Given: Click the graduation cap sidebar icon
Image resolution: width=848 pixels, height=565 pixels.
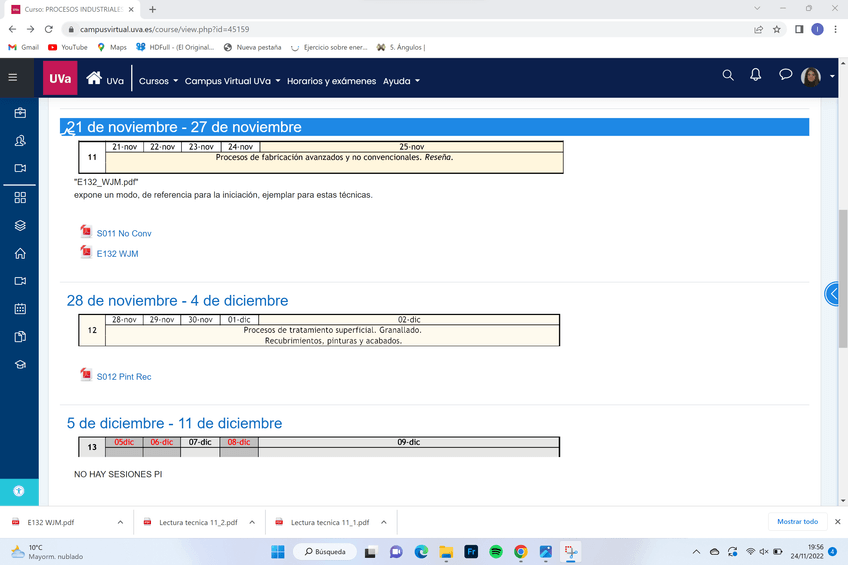Looking at the screenshot, I should pos(19,365).
